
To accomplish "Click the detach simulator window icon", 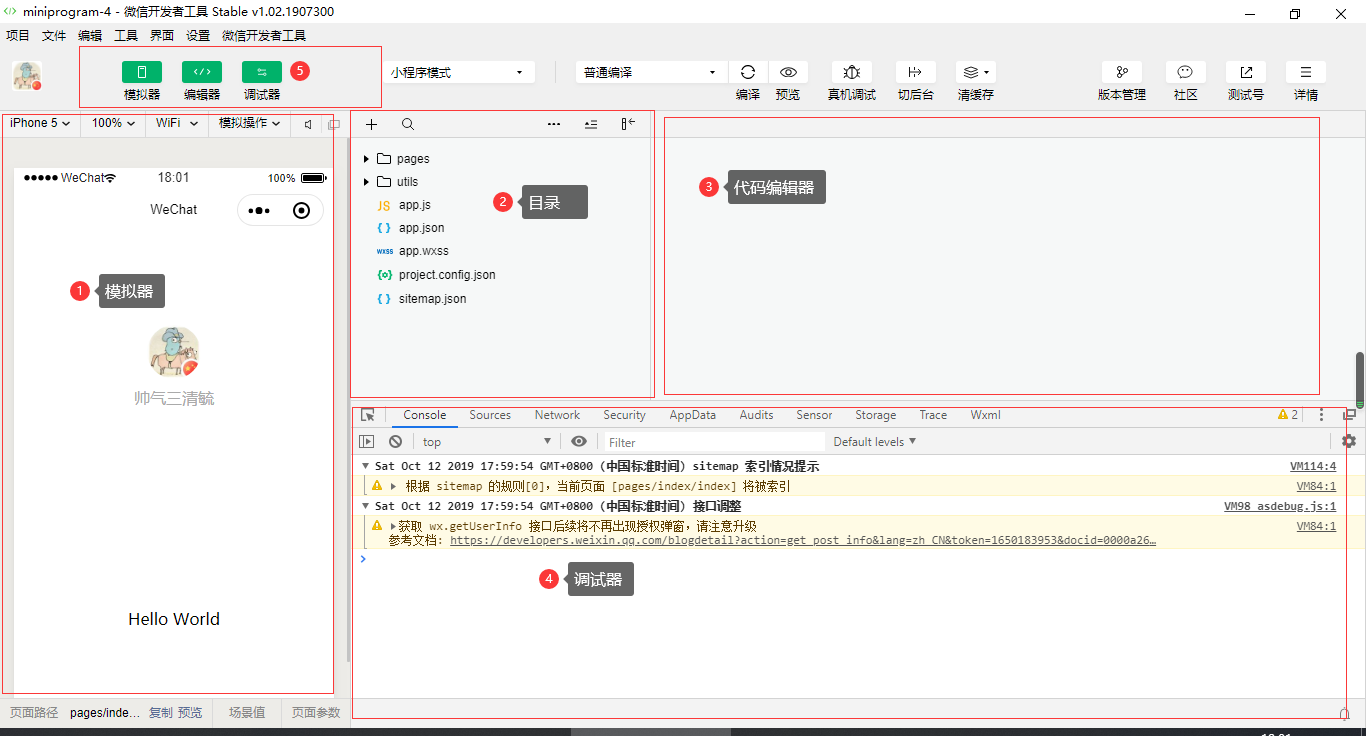I will (334, 124).
